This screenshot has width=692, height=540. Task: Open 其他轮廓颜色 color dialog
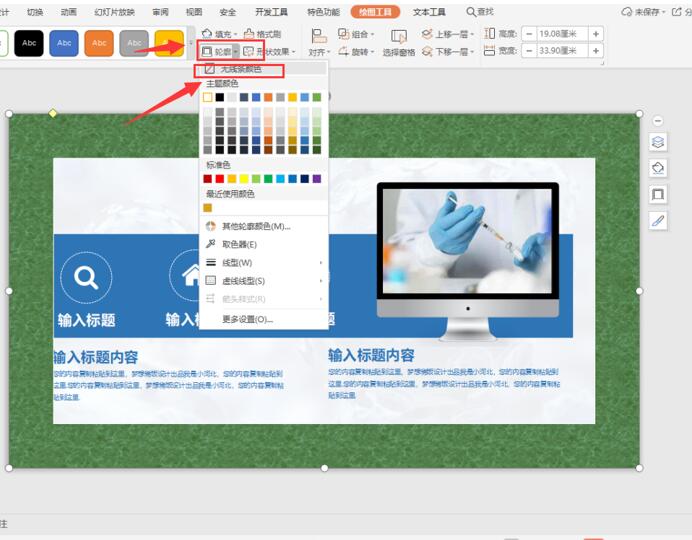click(255, 226)
